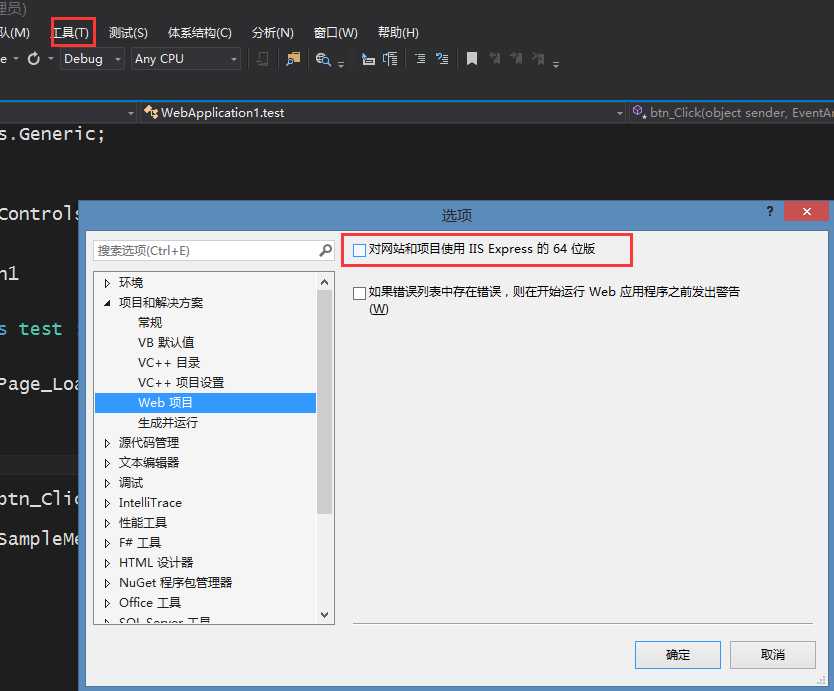Viewport: 834px width, 691px height.
Task: Select VC++ 目录 tree item
Action: point(169,363)
